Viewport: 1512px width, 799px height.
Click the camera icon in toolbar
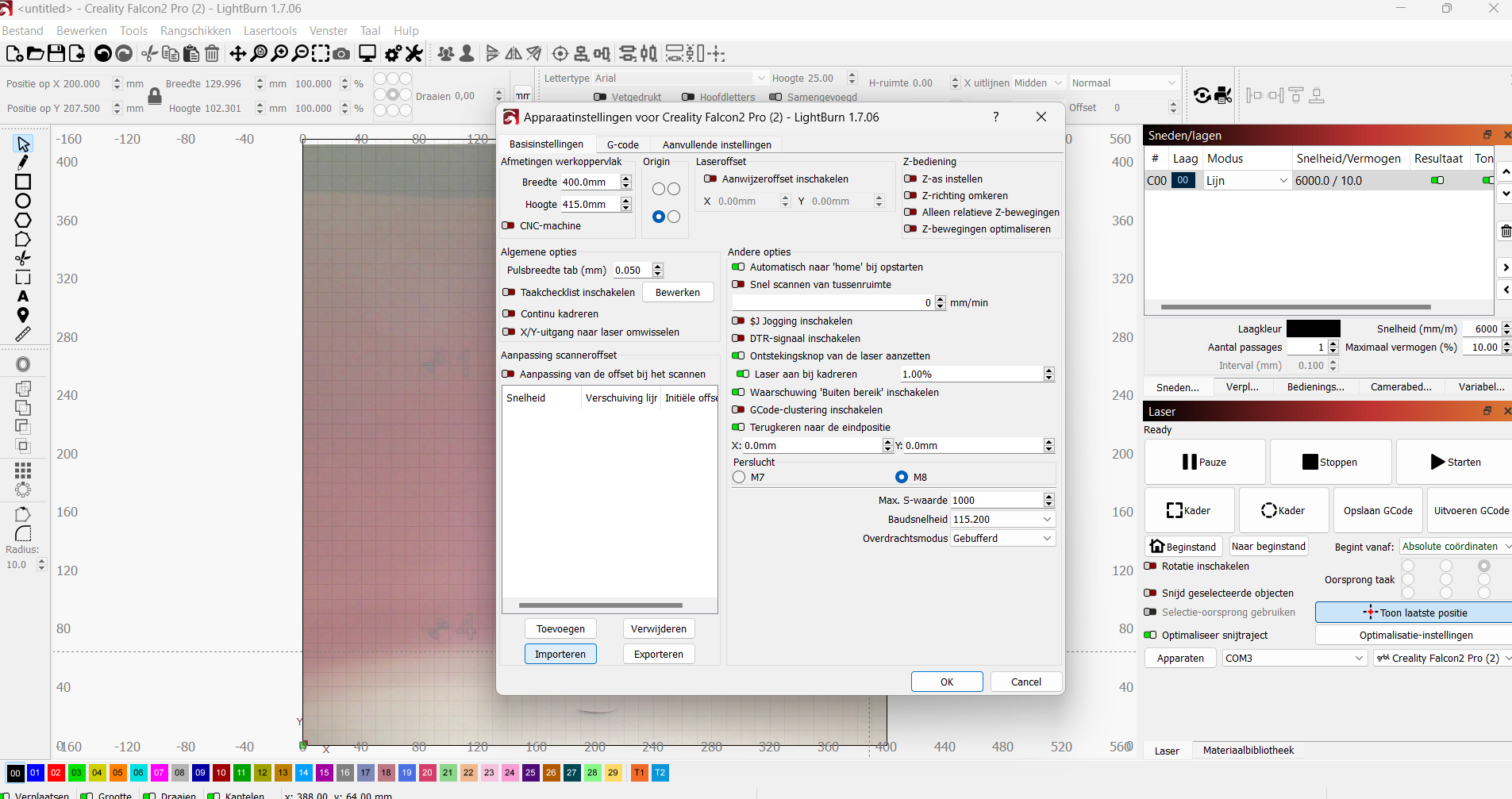tap(341, 53)
